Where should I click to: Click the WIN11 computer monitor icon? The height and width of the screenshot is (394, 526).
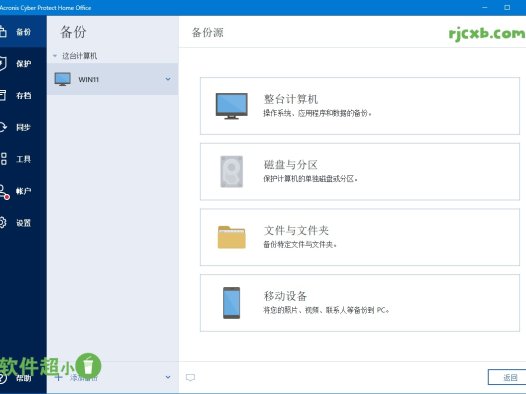tap(62, 79)
